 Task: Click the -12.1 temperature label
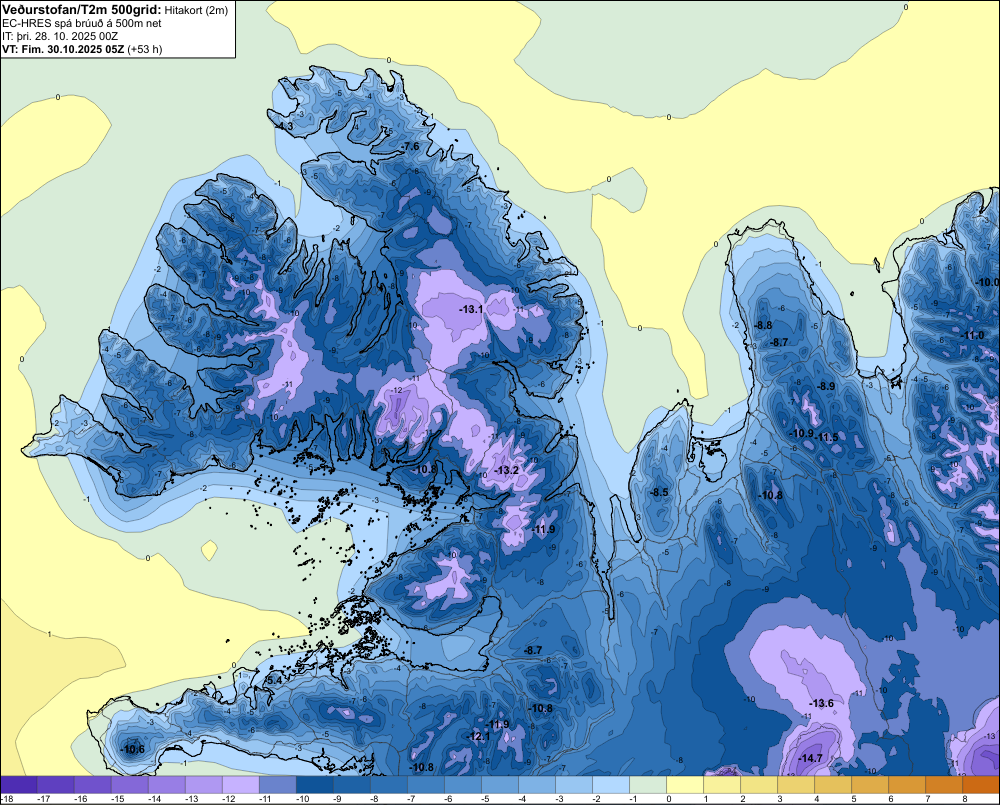point(478,736)
